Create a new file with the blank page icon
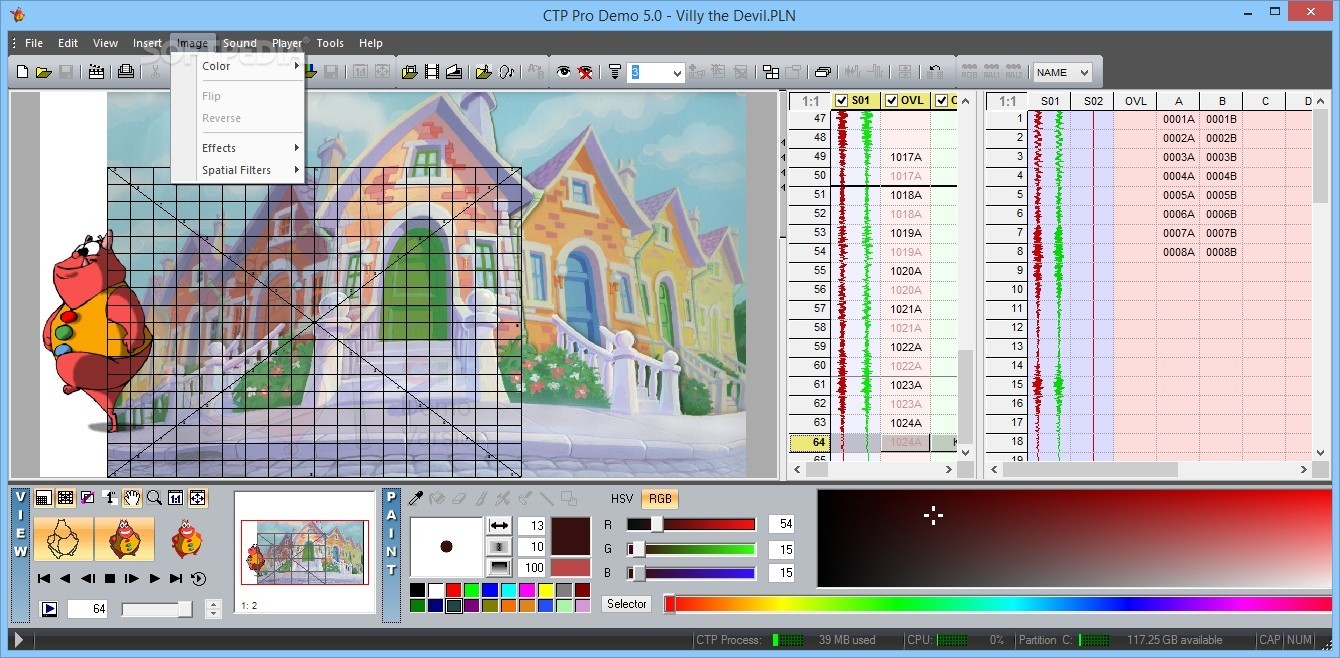The height and width of the screenshot is (658, 1340). 23,72
